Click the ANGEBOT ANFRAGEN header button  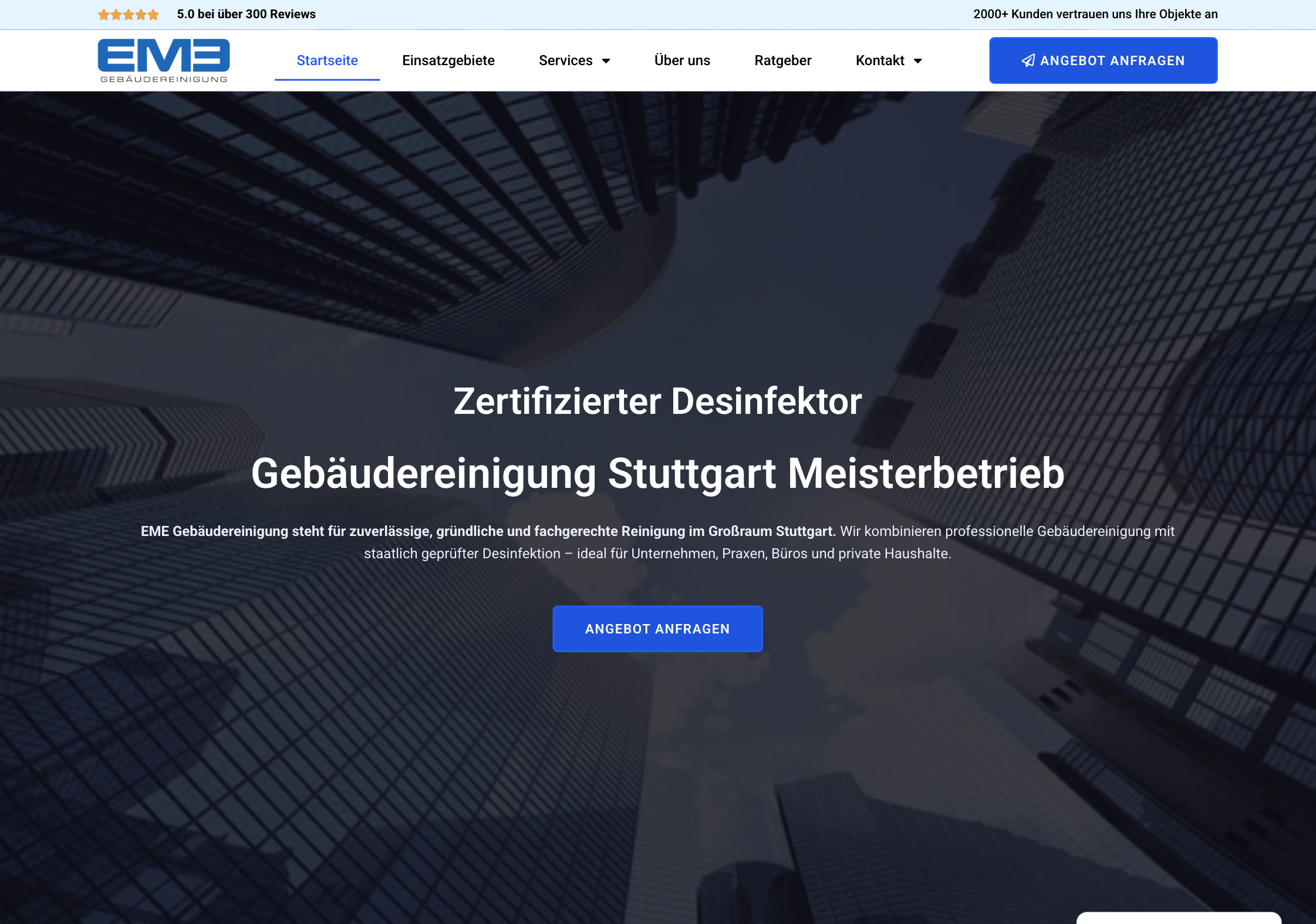click(x=1103, y=60)
